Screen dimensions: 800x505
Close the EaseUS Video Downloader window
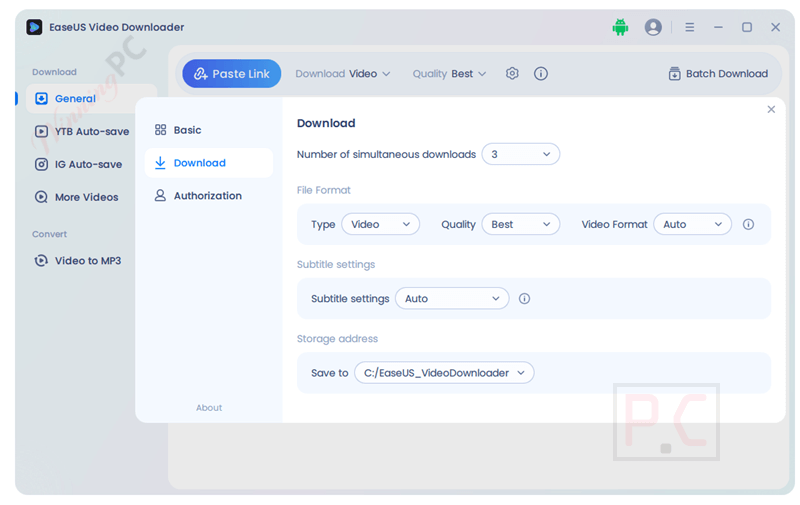(x=776, y=27)
